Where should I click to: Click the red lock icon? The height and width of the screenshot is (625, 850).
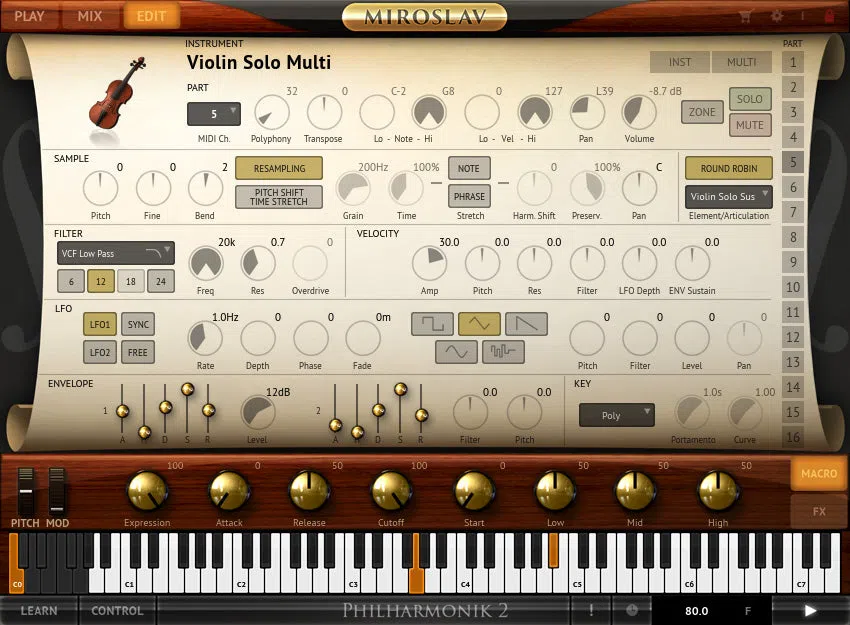click(829, 16)
